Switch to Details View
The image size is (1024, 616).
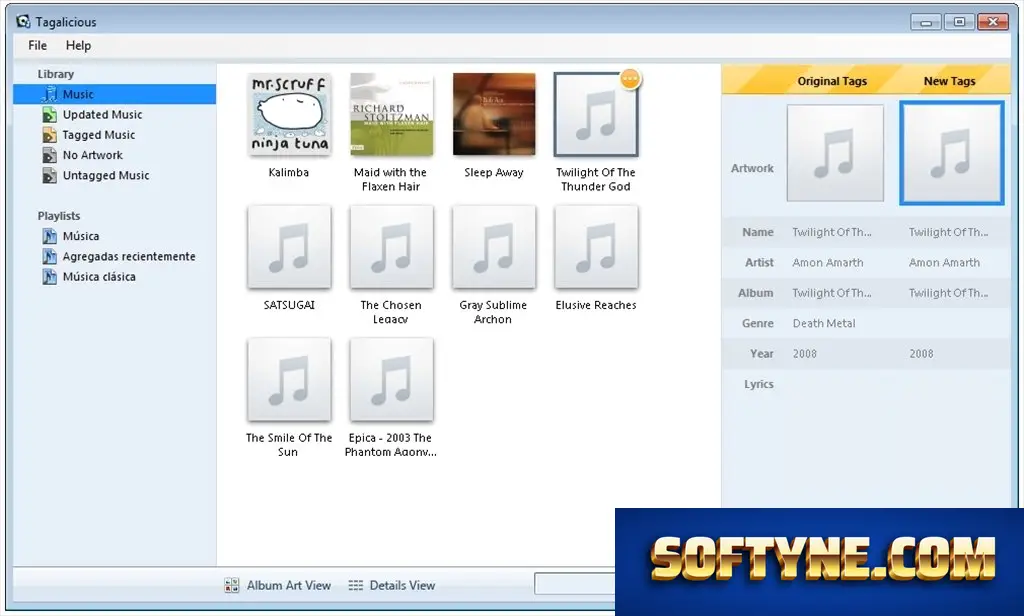(392, 585)
